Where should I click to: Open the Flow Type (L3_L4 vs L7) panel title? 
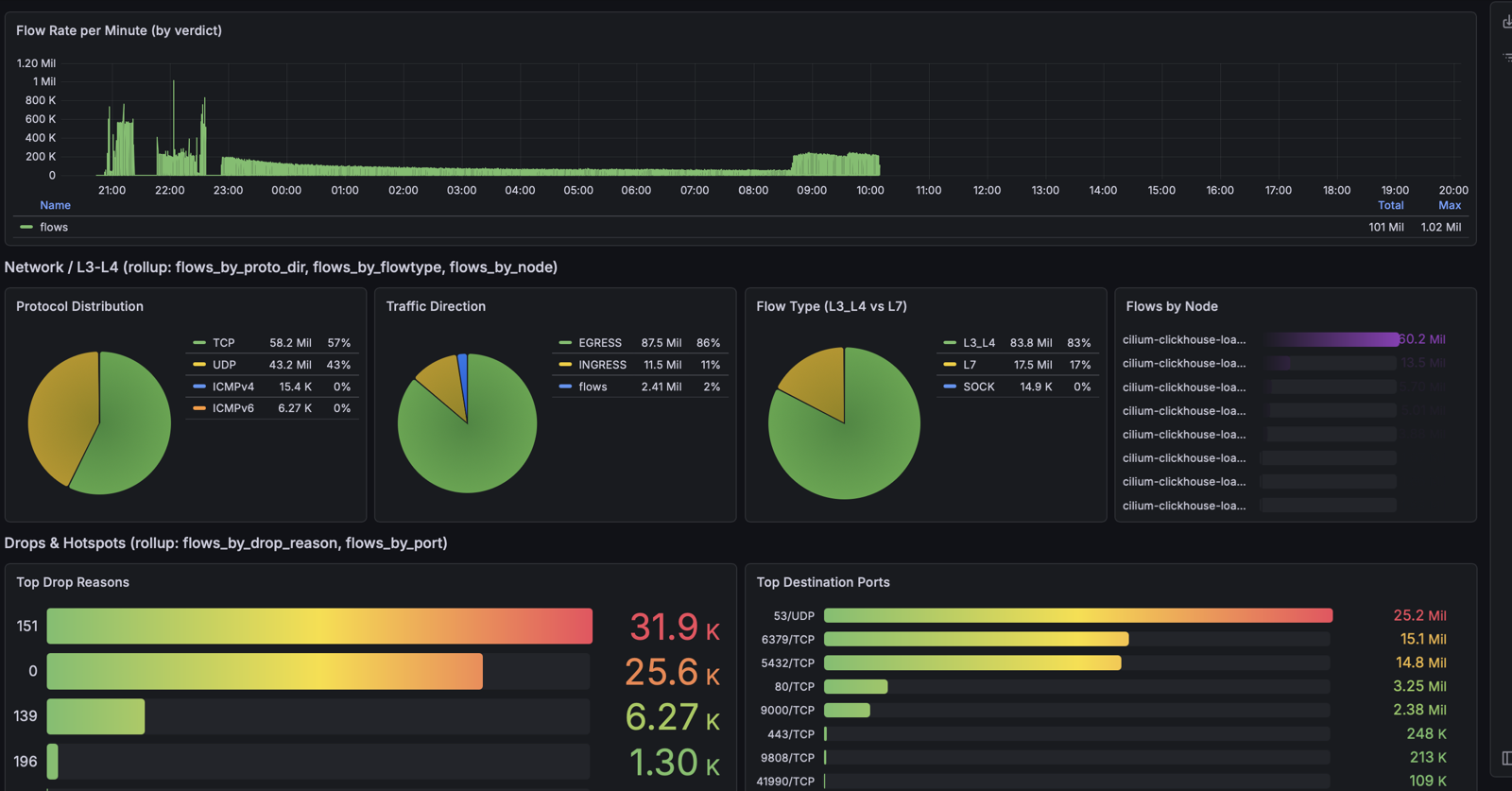pyautogui.click(x=832, y=306)
